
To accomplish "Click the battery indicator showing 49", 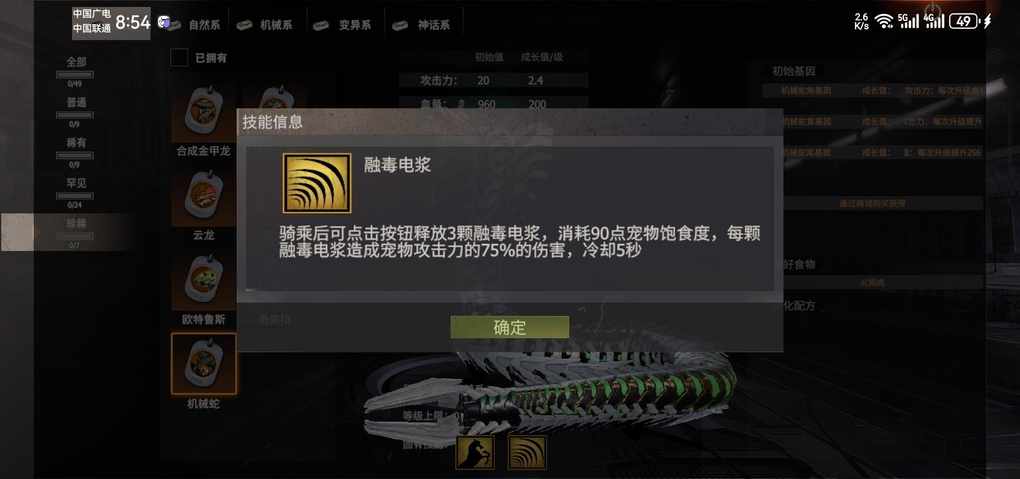I will coord(963,21).
